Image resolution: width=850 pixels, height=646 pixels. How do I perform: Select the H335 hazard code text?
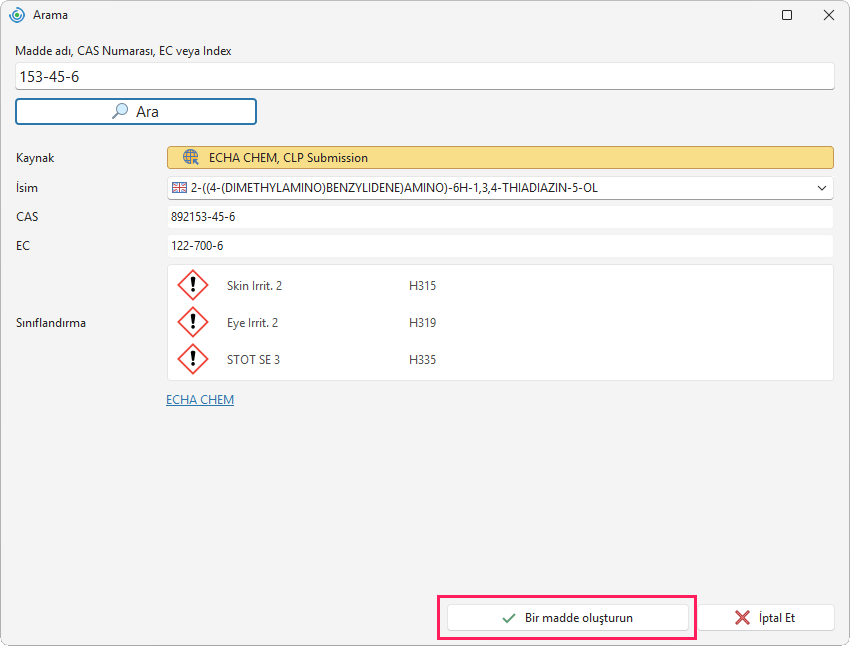(422, 359)
